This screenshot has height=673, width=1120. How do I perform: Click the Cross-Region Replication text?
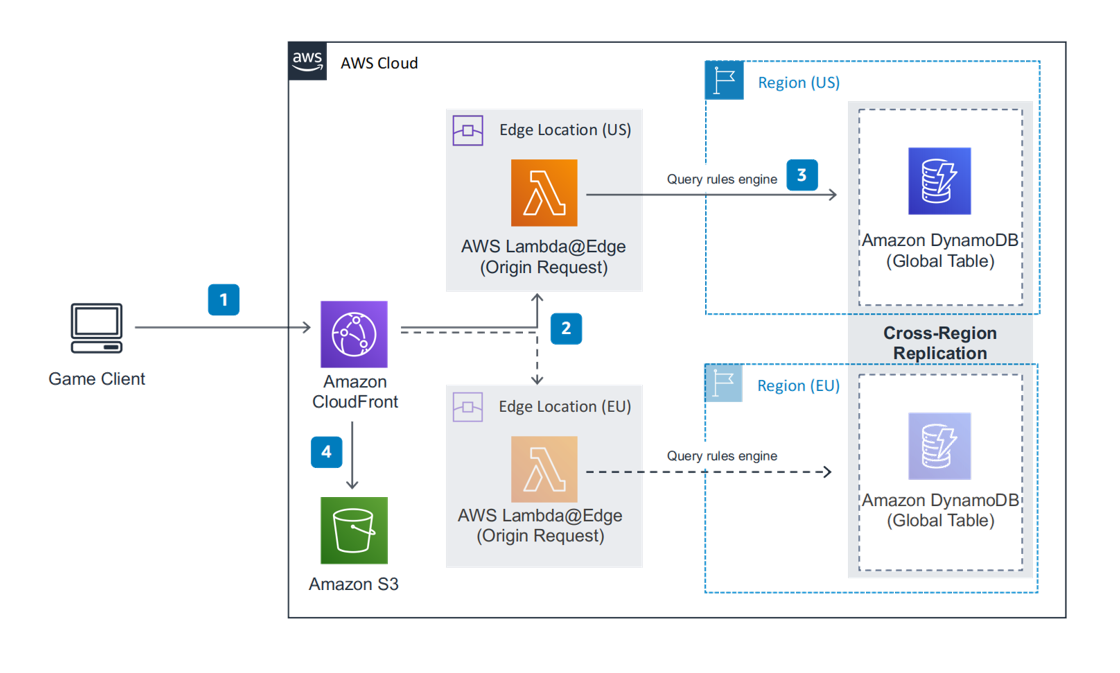click(940, 343)
